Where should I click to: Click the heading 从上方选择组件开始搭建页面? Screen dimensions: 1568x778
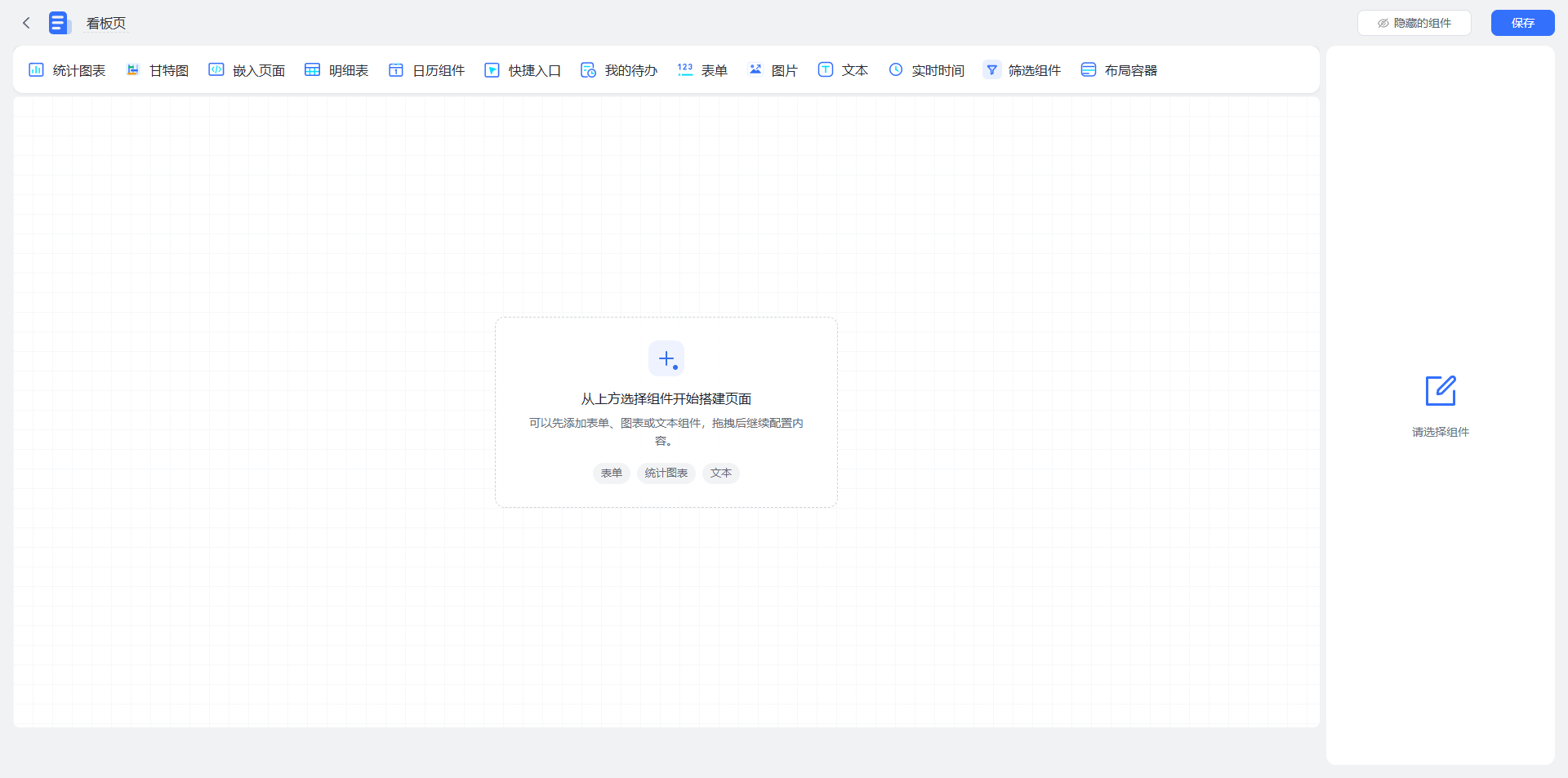coord(666,399)
